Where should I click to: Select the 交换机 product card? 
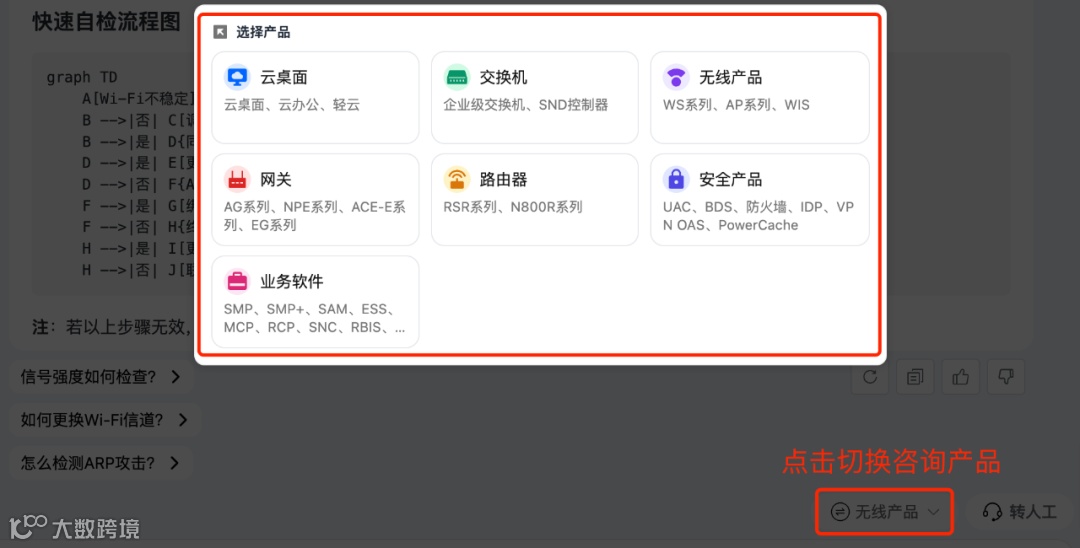click(x=534, y=97)
